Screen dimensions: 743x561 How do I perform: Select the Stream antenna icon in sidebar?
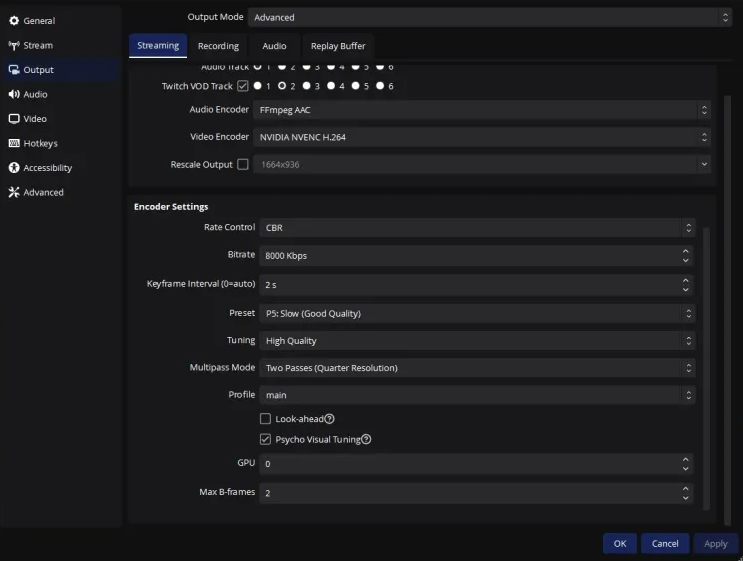coord(14,46)
